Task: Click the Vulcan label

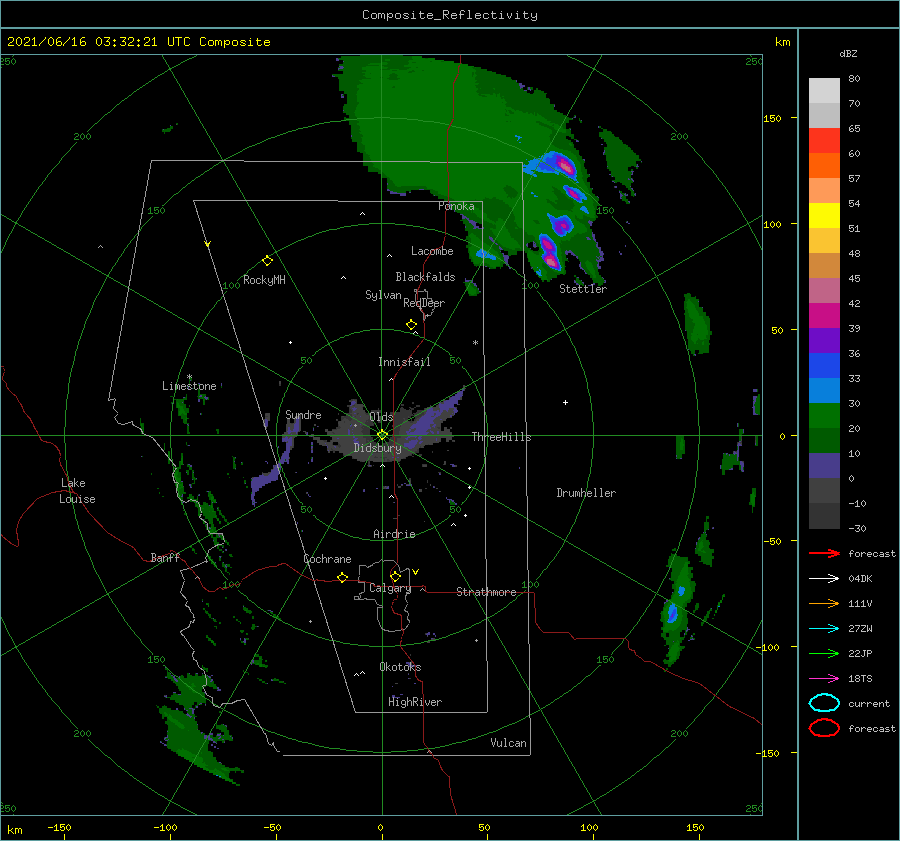Action: (x=508, y=743)
